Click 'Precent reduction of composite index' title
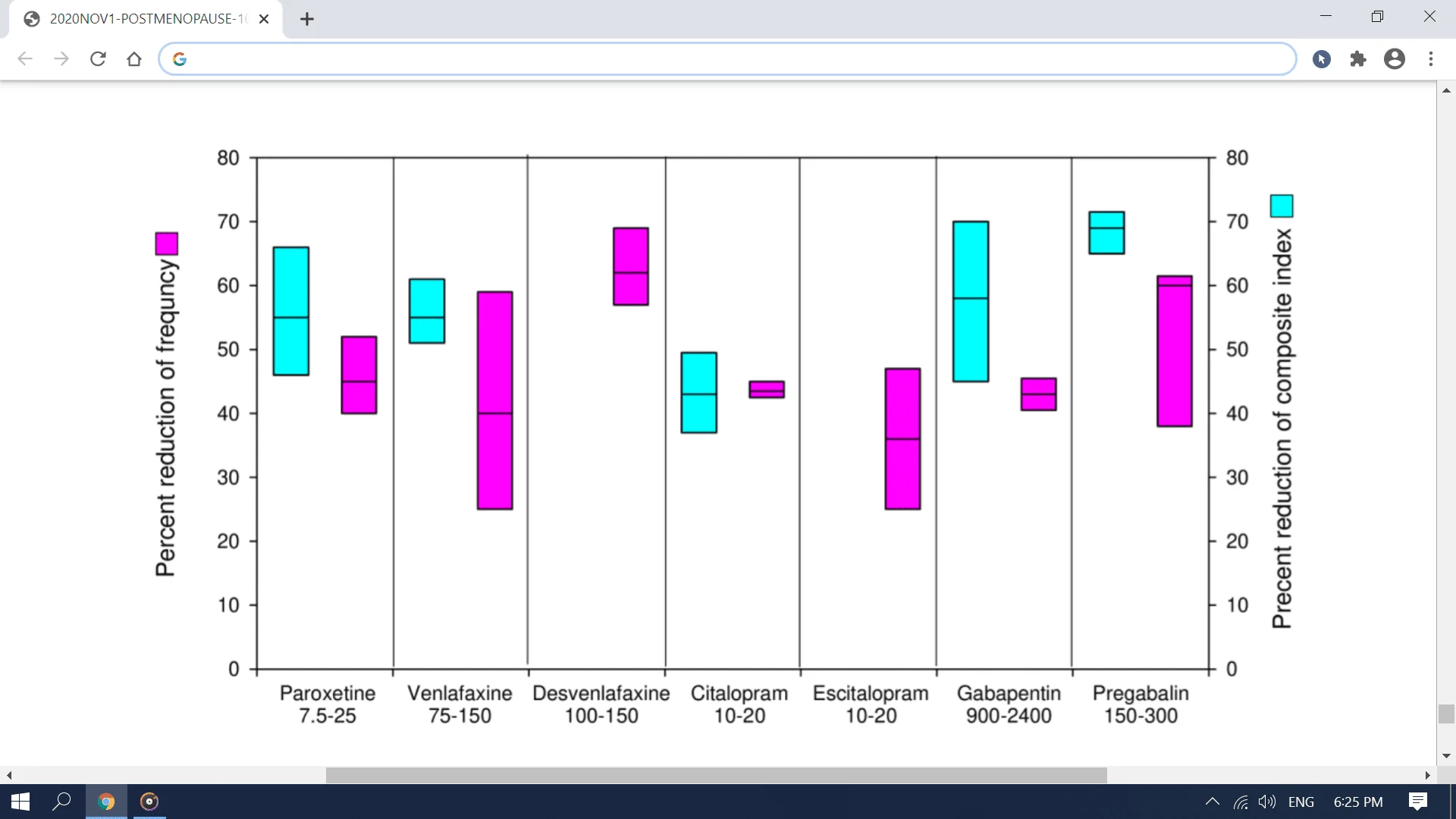This screenshot has height=819, width=1456. [1282, 428]
